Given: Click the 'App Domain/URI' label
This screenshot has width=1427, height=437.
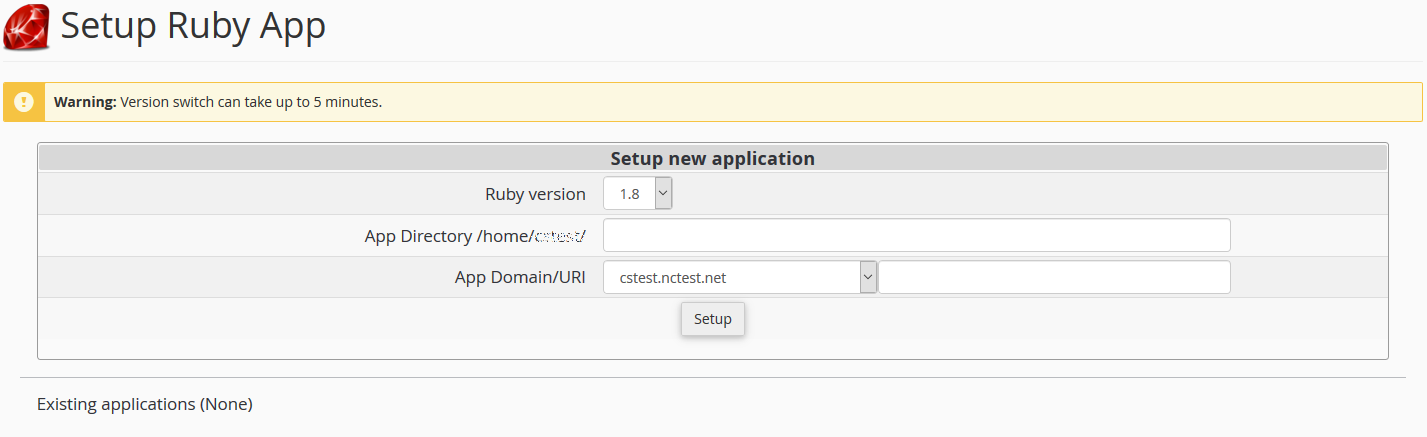Looking at the screenshot, I should (520, 277).
